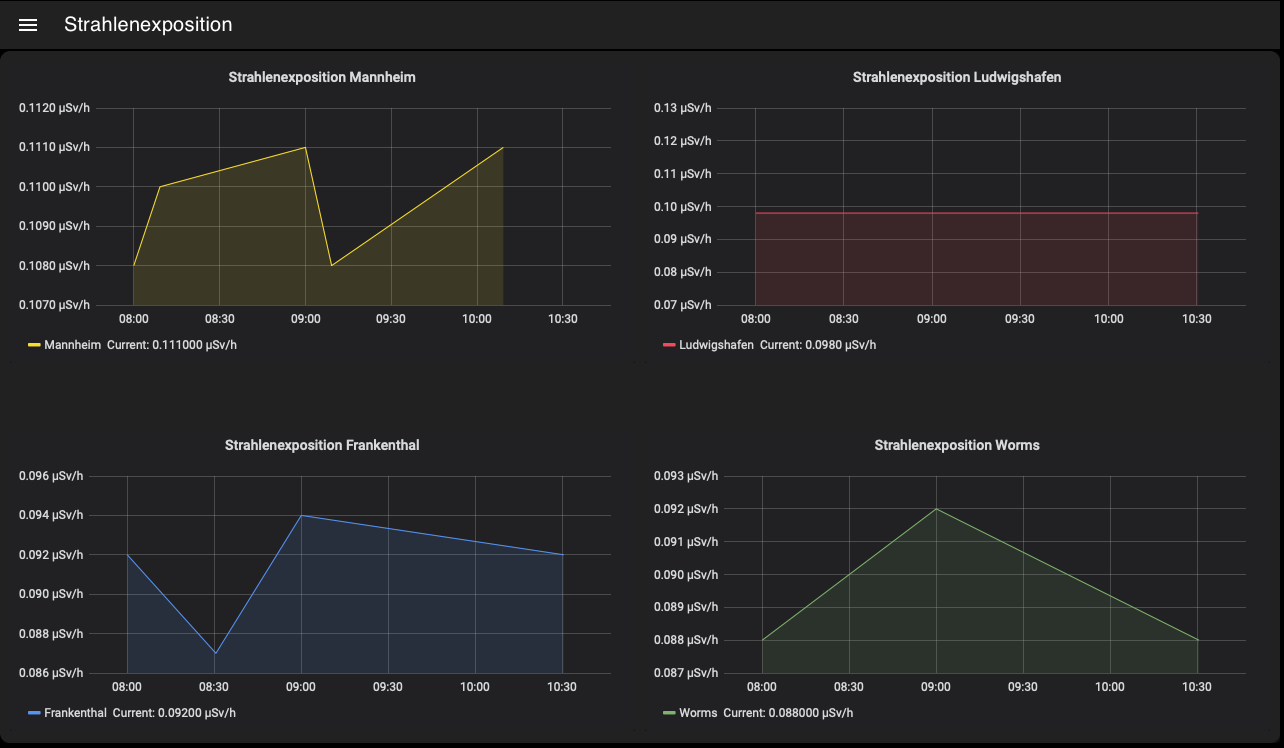Click the 10:00 time label on Worms chart
This screenshot has height=748, width=1284.
pyautogui.click(x=1110, y=687)
